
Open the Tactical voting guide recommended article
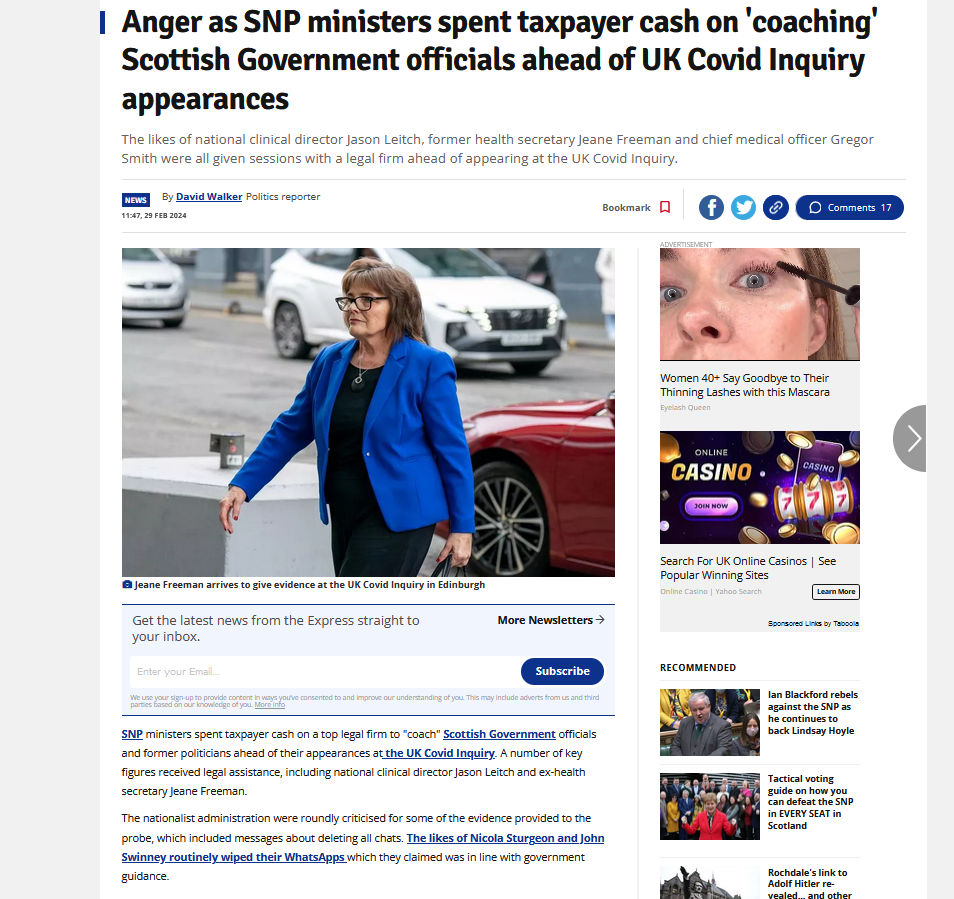pos(811,802)
